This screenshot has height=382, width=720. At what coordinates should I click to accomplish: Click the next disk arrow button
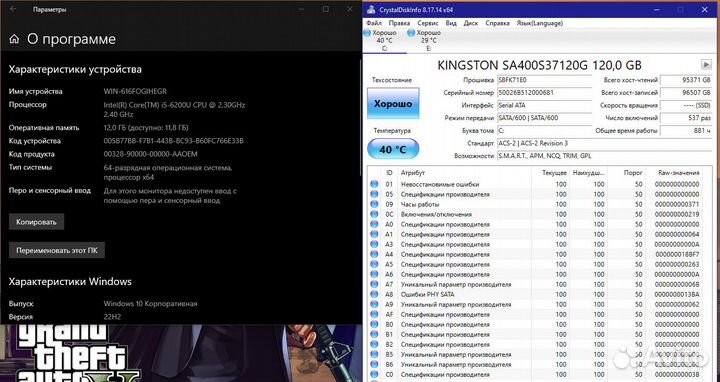[706, 64]
